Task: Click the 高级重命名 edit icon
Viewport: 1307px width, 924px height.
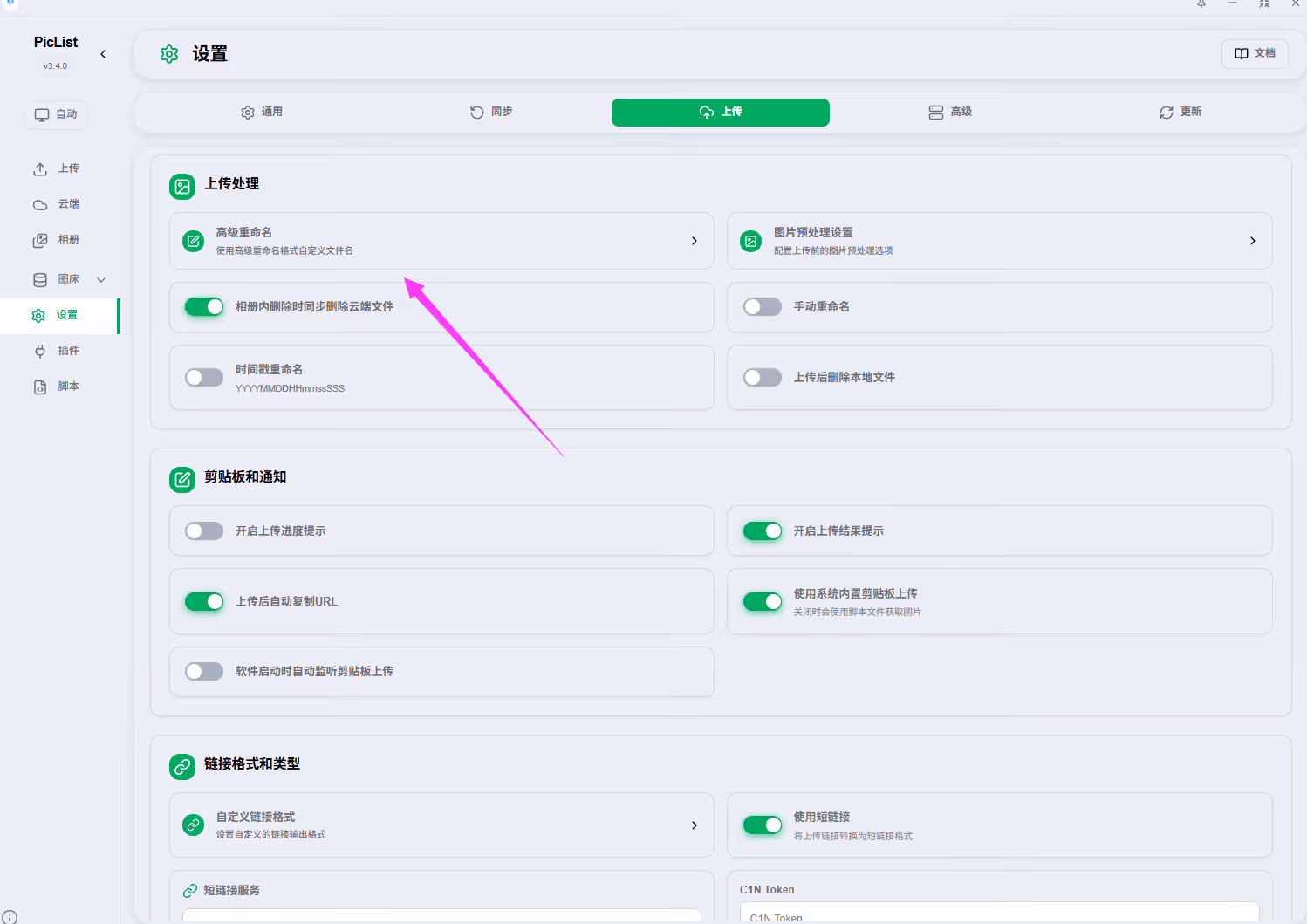Action: (x=194, y=241)
